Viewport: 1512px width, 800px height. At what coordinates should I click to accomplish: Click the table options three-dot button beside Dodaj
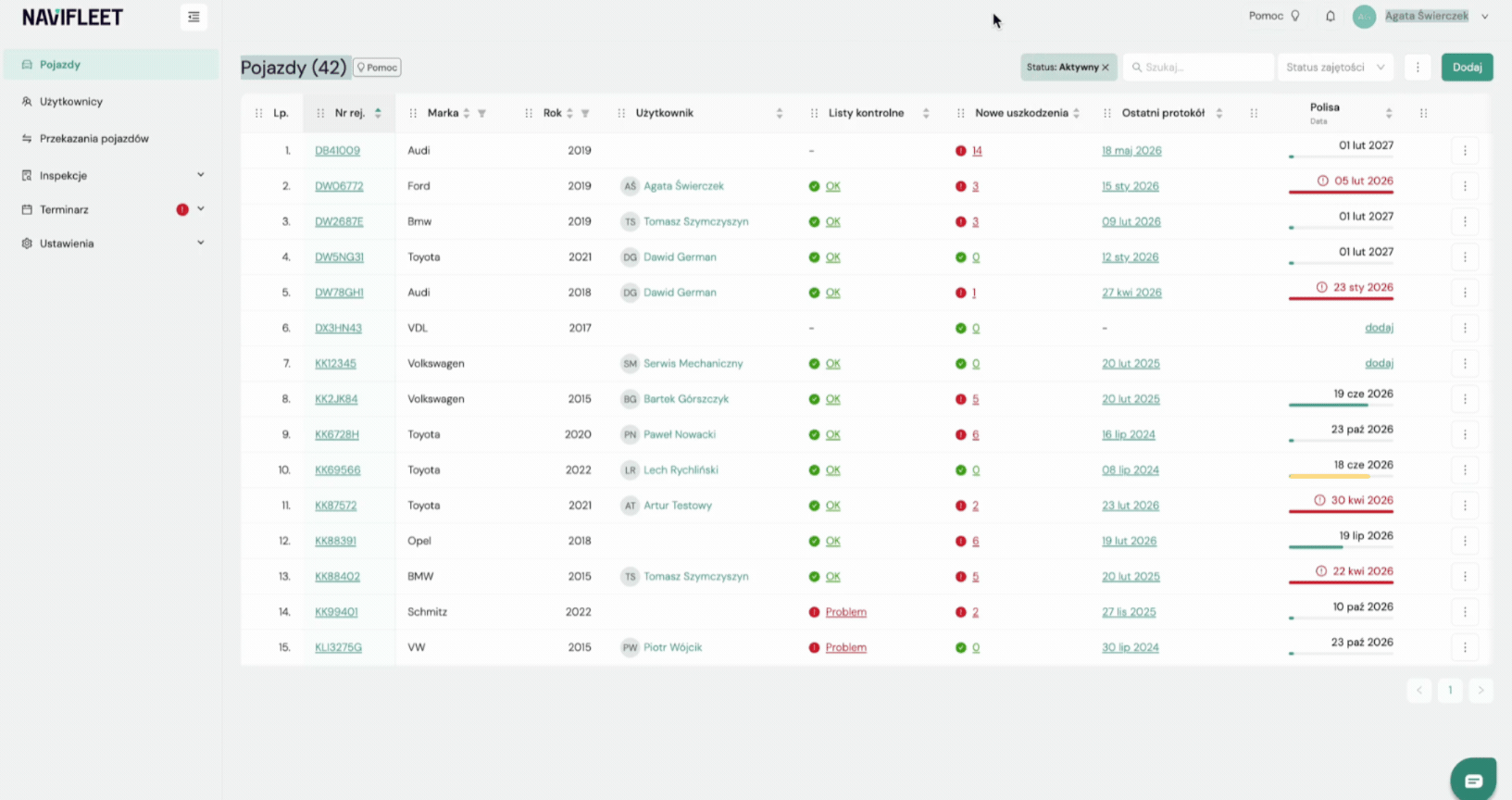tap(1418, 67)
